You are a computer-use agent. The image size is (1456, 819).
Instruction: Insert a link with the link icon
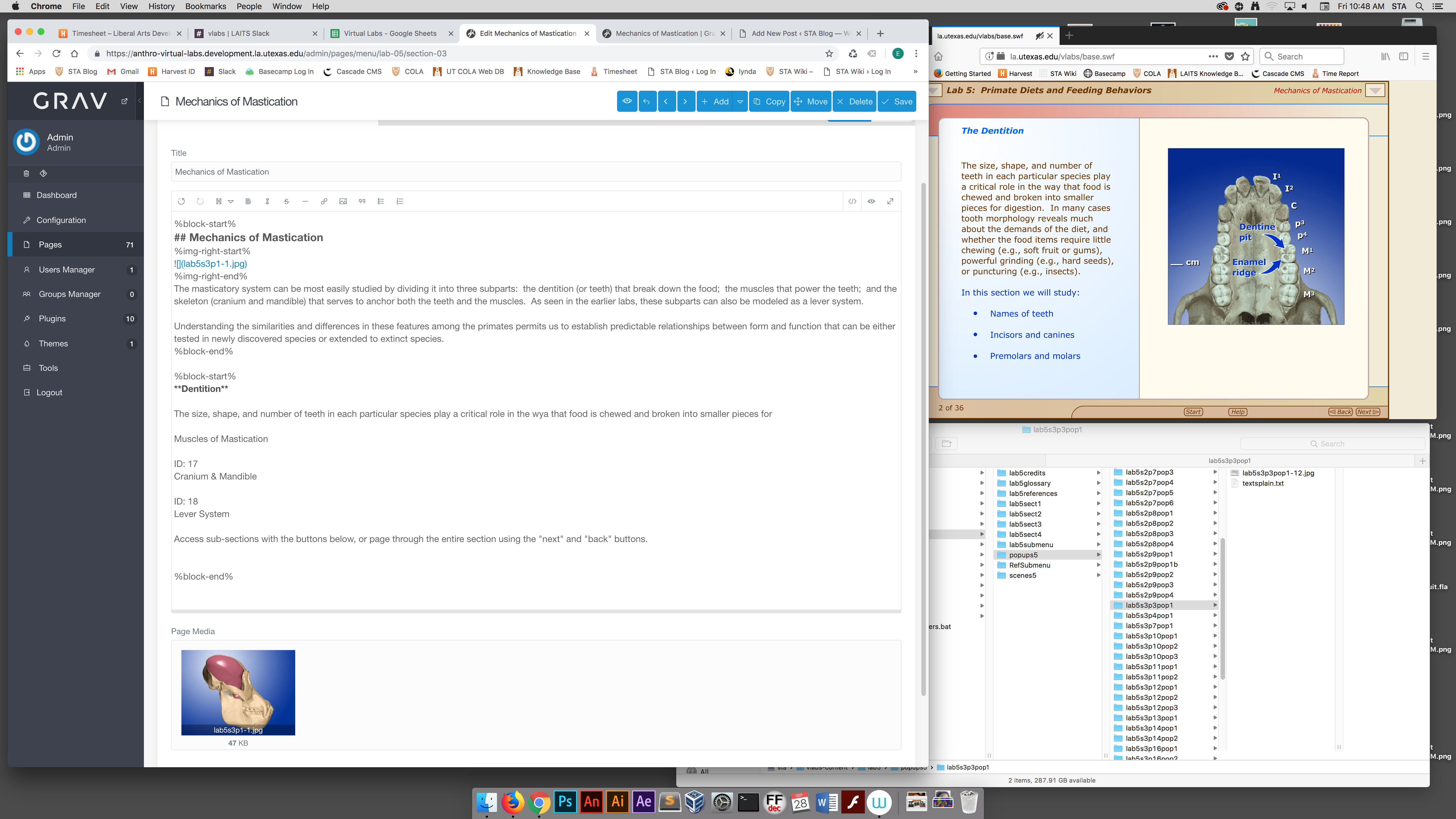pyautogui.click(x=324, y=201)
